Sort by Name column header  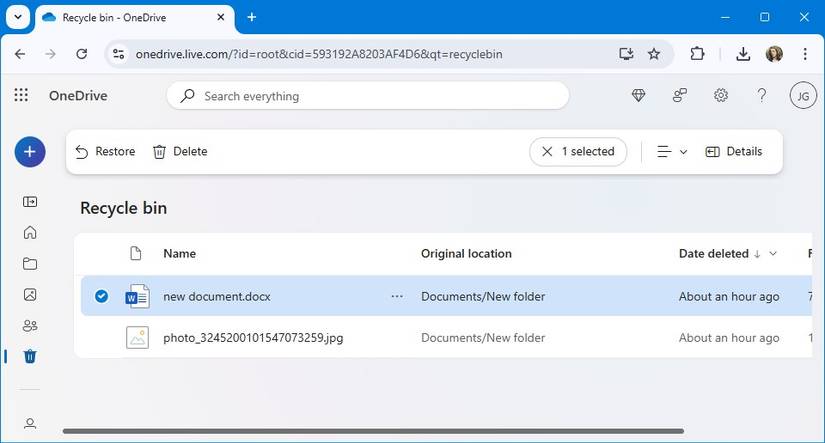tap(179, 254)
